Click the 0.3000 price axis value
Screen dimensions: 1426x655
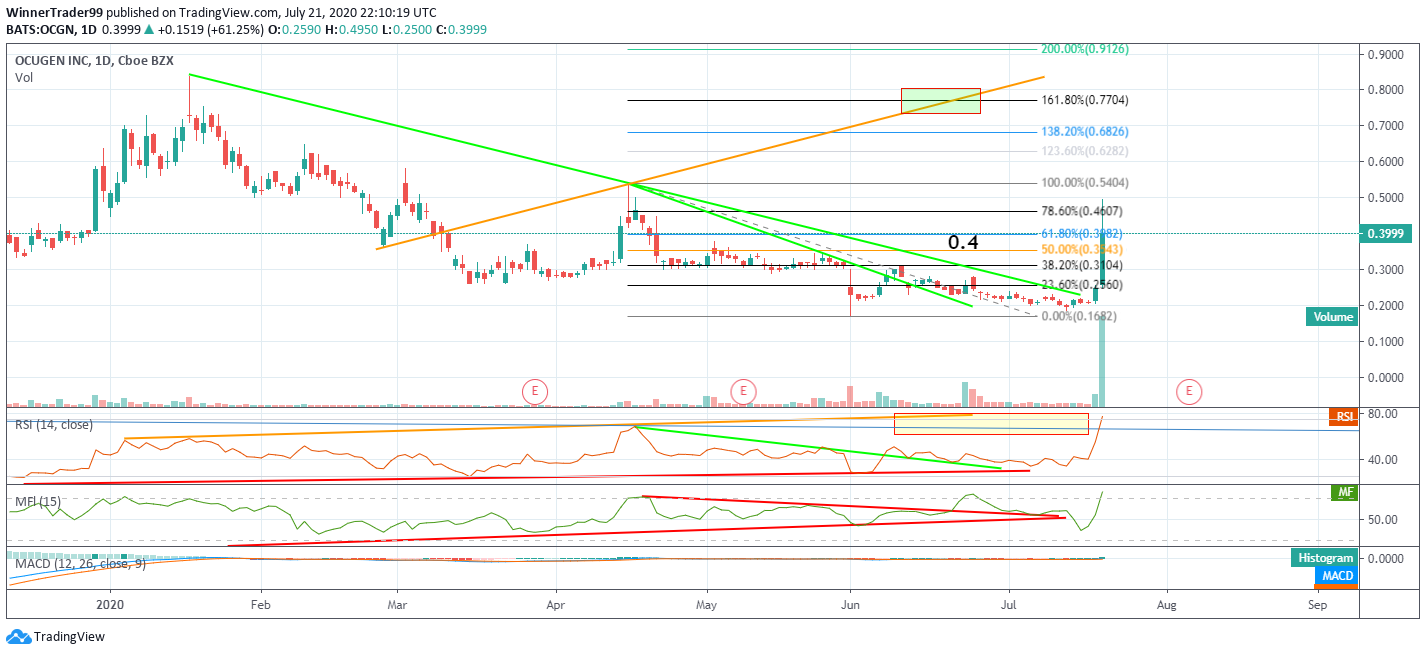(1386, 270)
